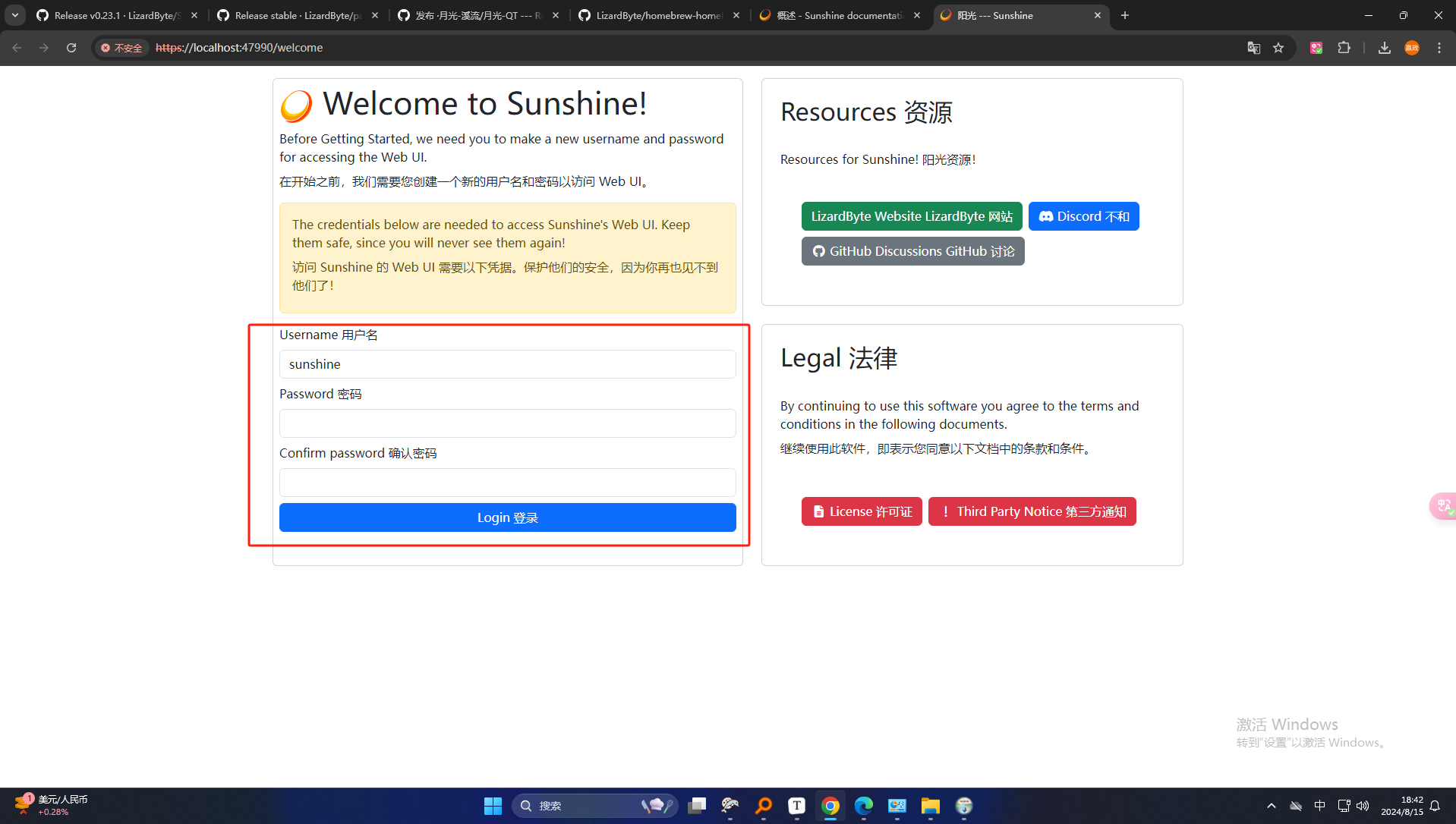Focus the Confirm password field
This screenshot has width=1456, height=824.
pos(508,483)
